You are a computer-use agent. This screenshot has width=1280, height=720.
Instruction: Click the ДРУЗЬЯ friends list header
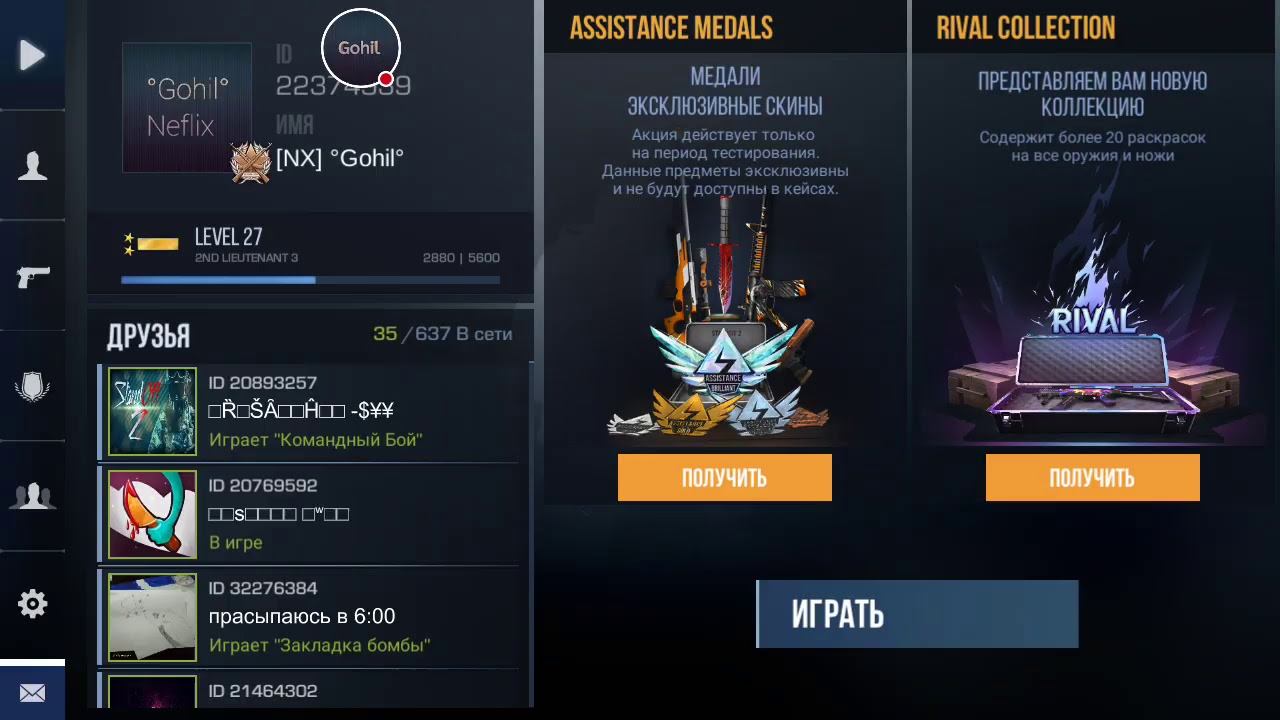point(148,337)
